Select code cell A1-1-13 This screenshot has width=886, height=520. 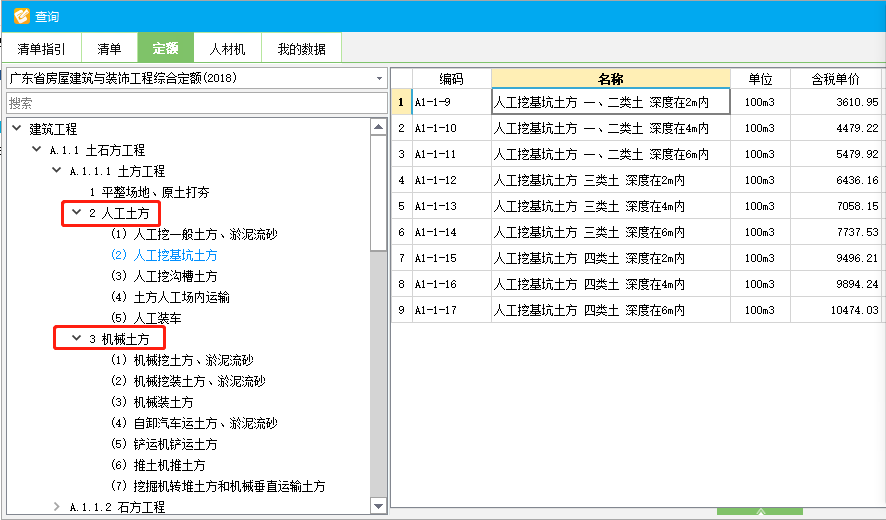[x=451, y=206]
